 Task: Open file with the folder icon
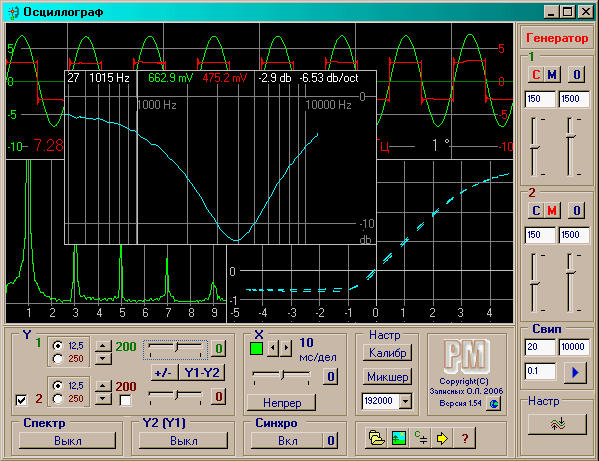(x=376, y=438)
